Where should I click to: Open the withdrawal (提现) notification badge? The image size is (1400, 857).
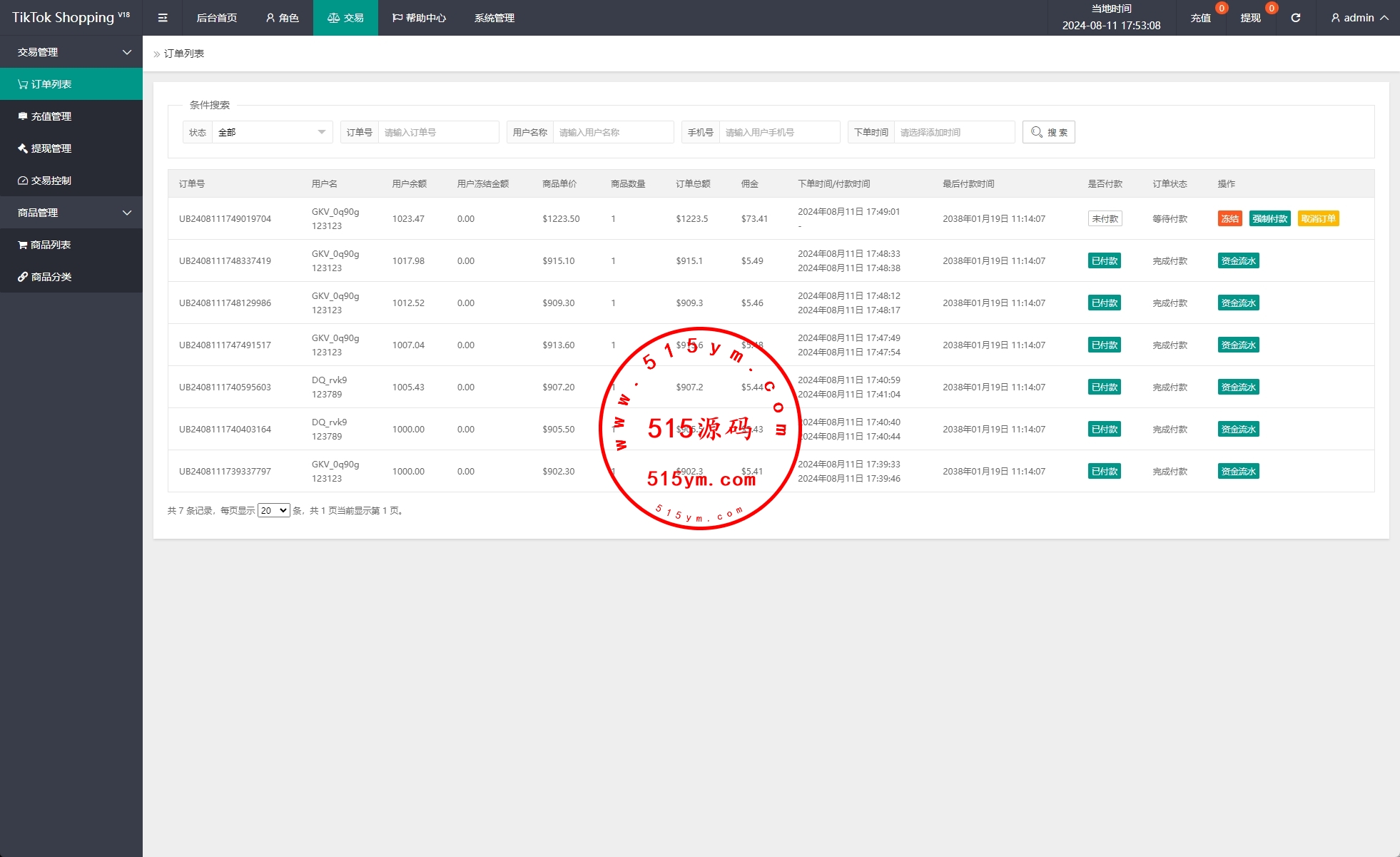[x=1271, y=9]
